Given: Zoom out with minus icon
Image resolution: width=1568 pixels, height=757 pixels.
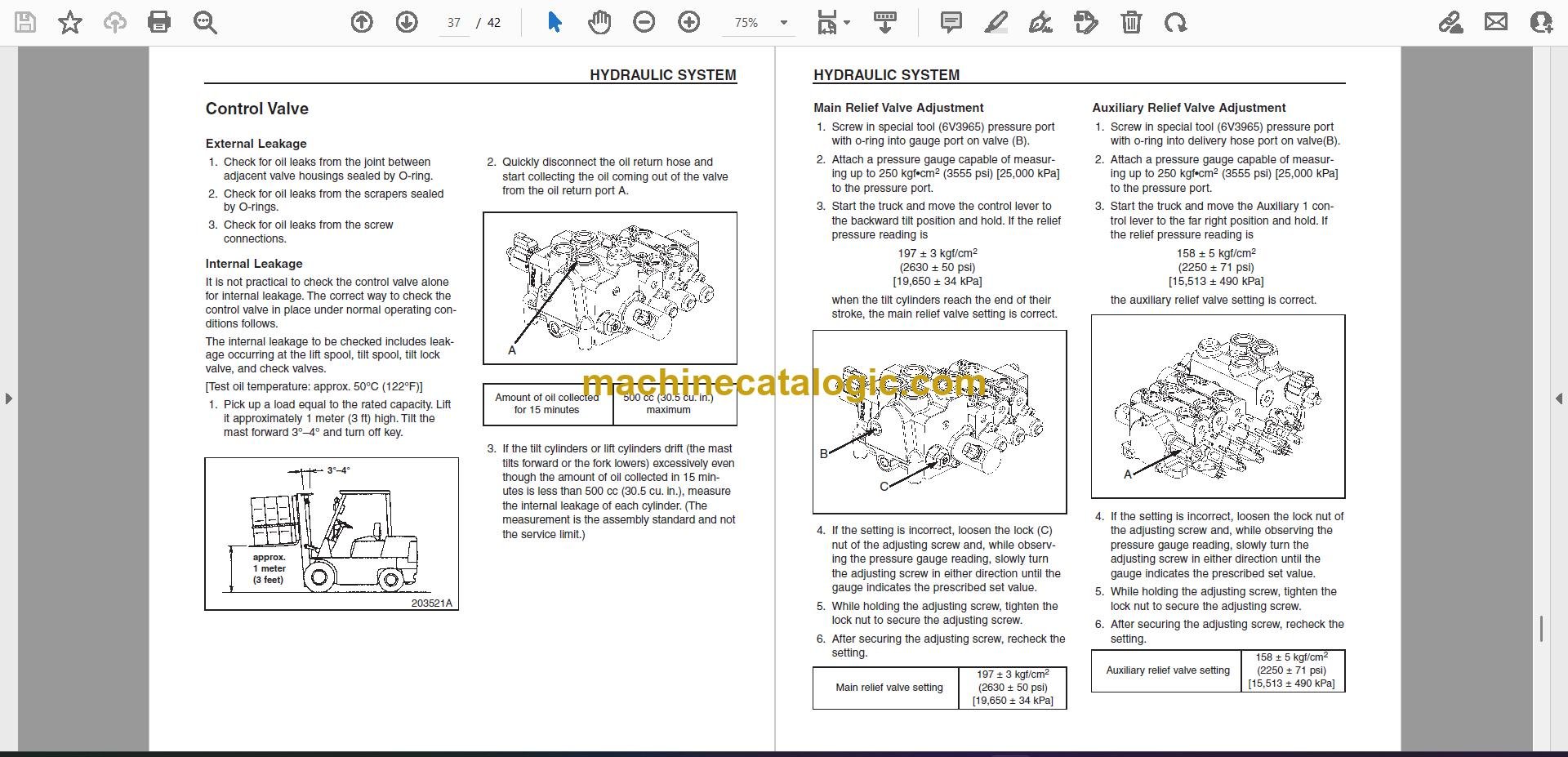Looking at the screenshot, I should (x=644, y=22).
